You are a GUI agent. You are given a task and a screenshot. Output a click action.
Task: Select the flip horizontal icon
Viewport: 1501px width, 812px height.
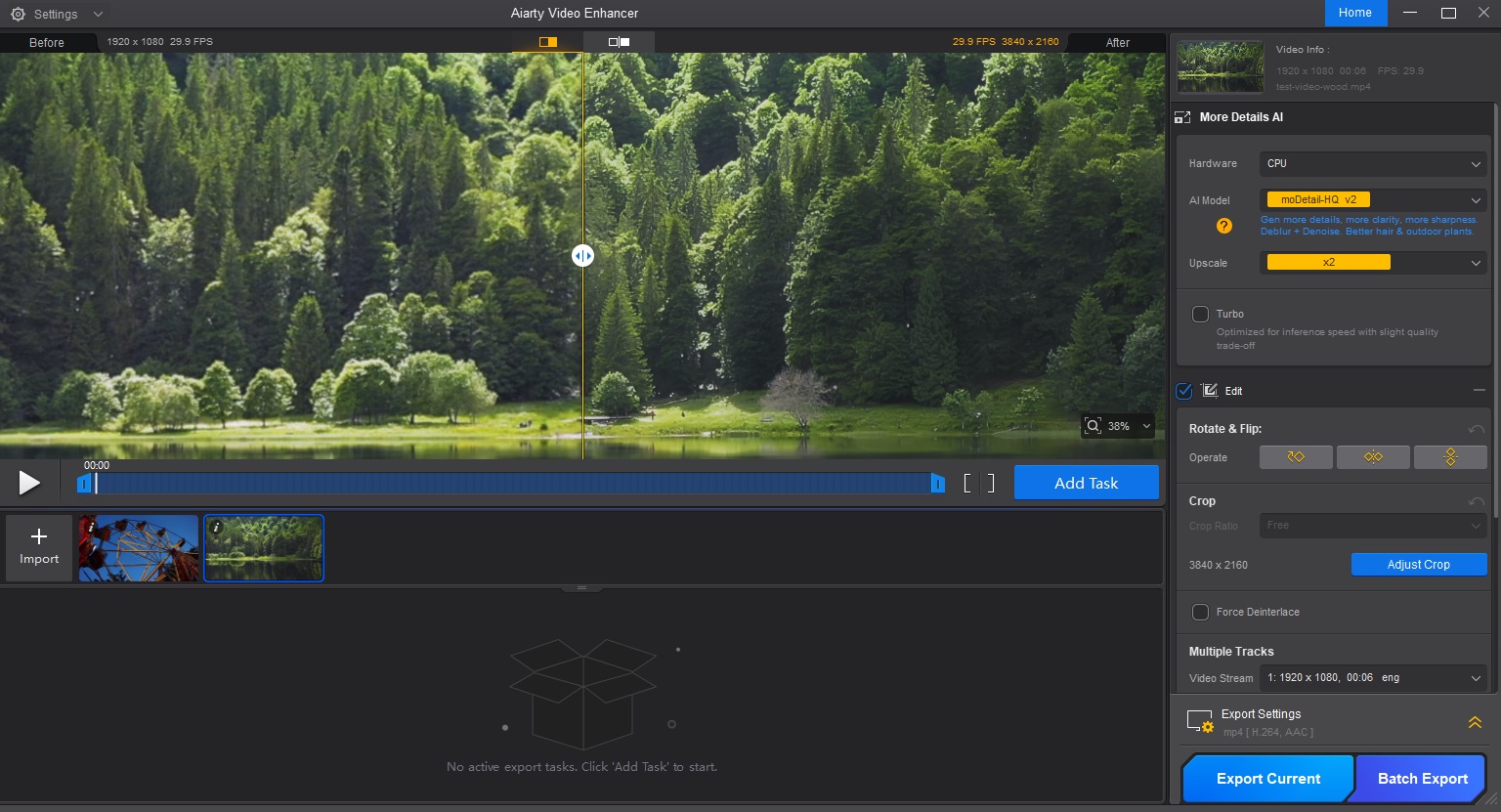click(x=1373, y=456)
